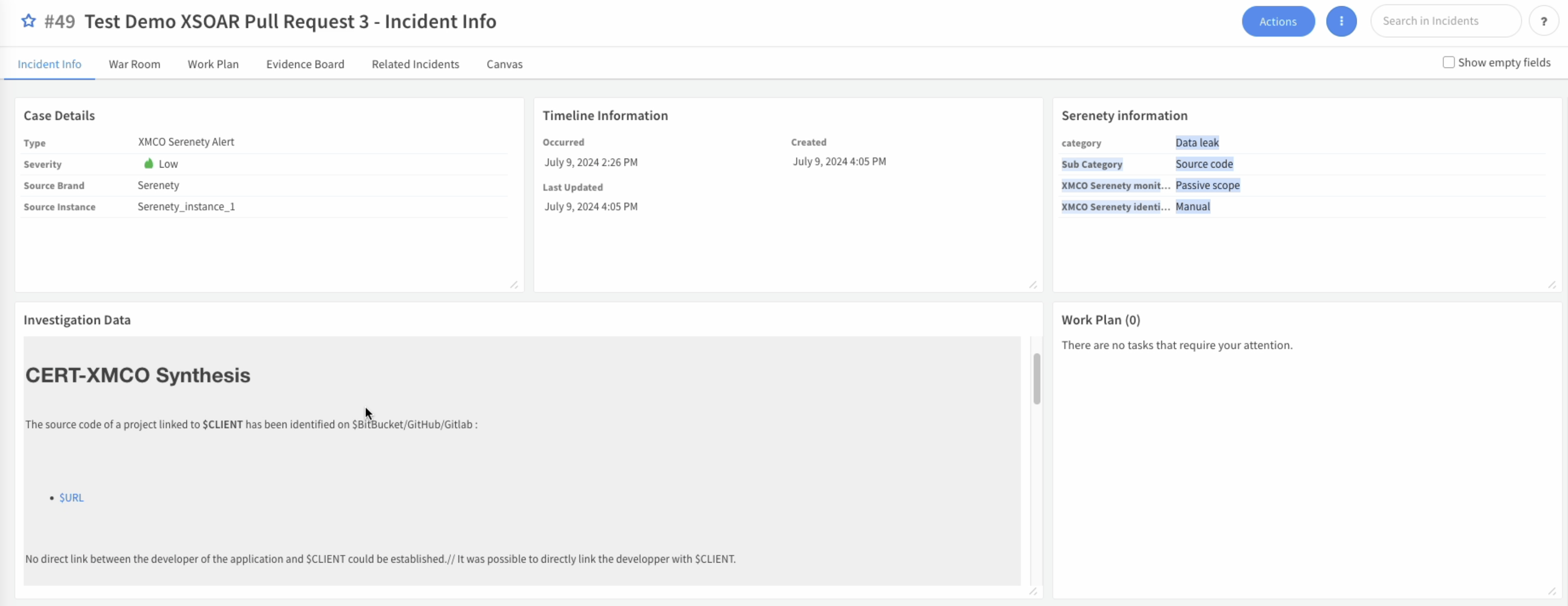This screenshot has height=606, width=1568.
Task: Grab Timeline Information panel resize handle
Action: click(x=1033, y=285)
